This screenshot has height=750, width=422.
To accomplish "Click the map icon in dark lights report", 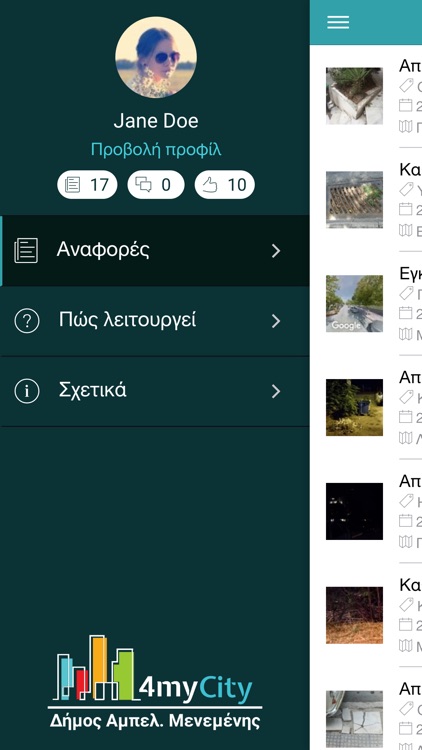I will click(x=406, y=541).
